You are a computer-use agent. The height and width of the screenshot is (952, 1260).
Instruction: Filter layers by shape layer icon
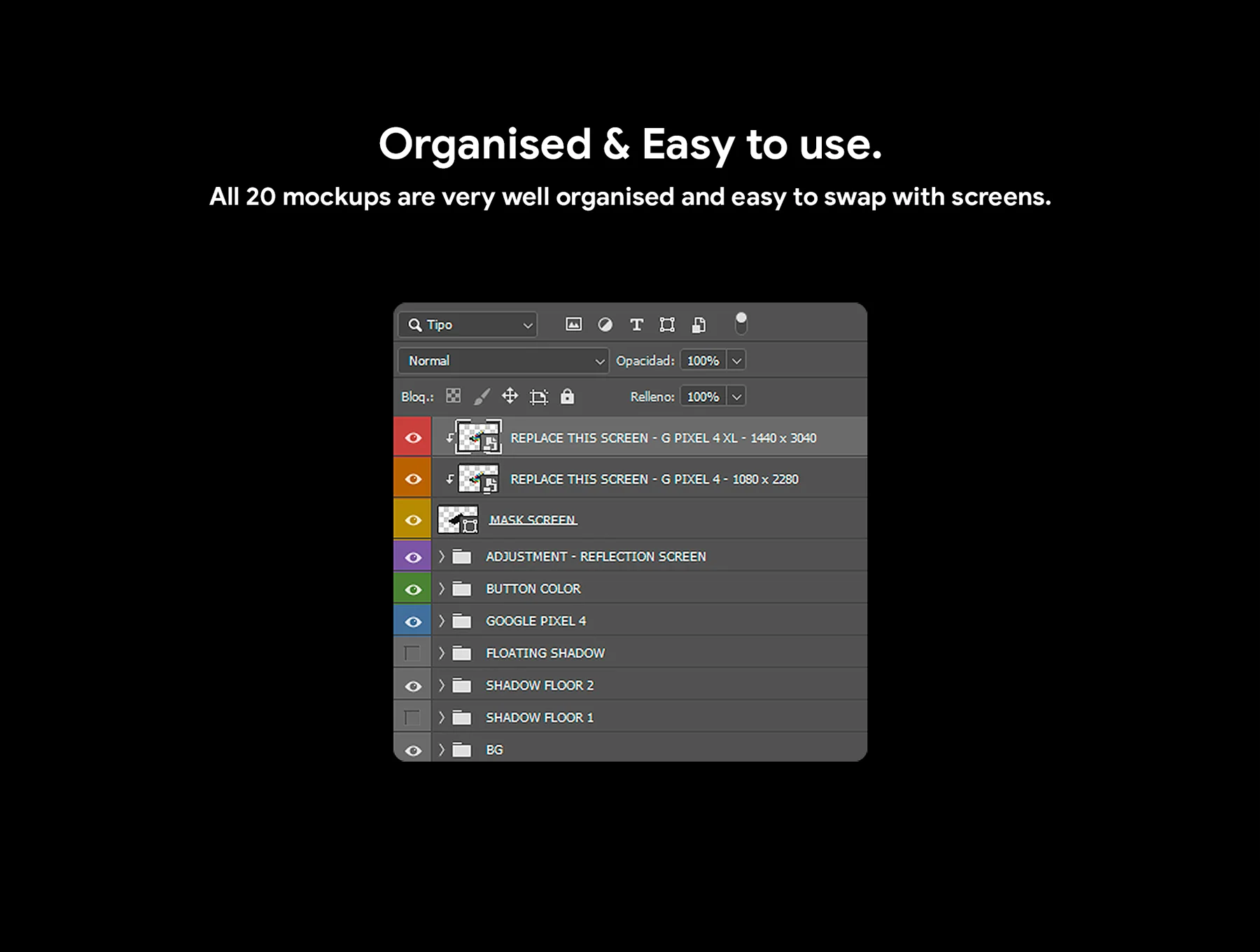pyautogui.click(x=667, y=324)
